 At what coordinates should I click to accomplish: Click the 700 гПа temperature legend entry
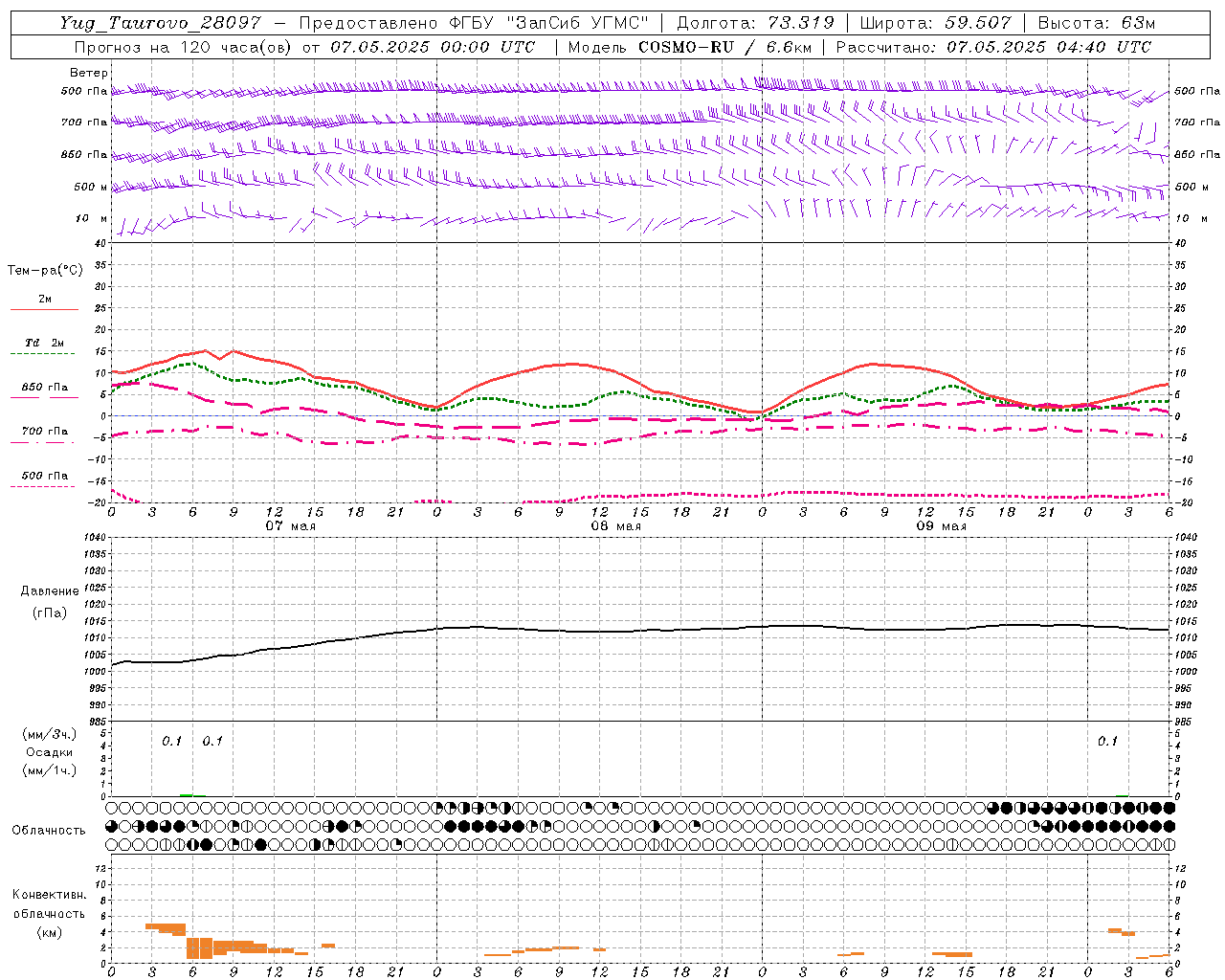click(x=45, y=431)
